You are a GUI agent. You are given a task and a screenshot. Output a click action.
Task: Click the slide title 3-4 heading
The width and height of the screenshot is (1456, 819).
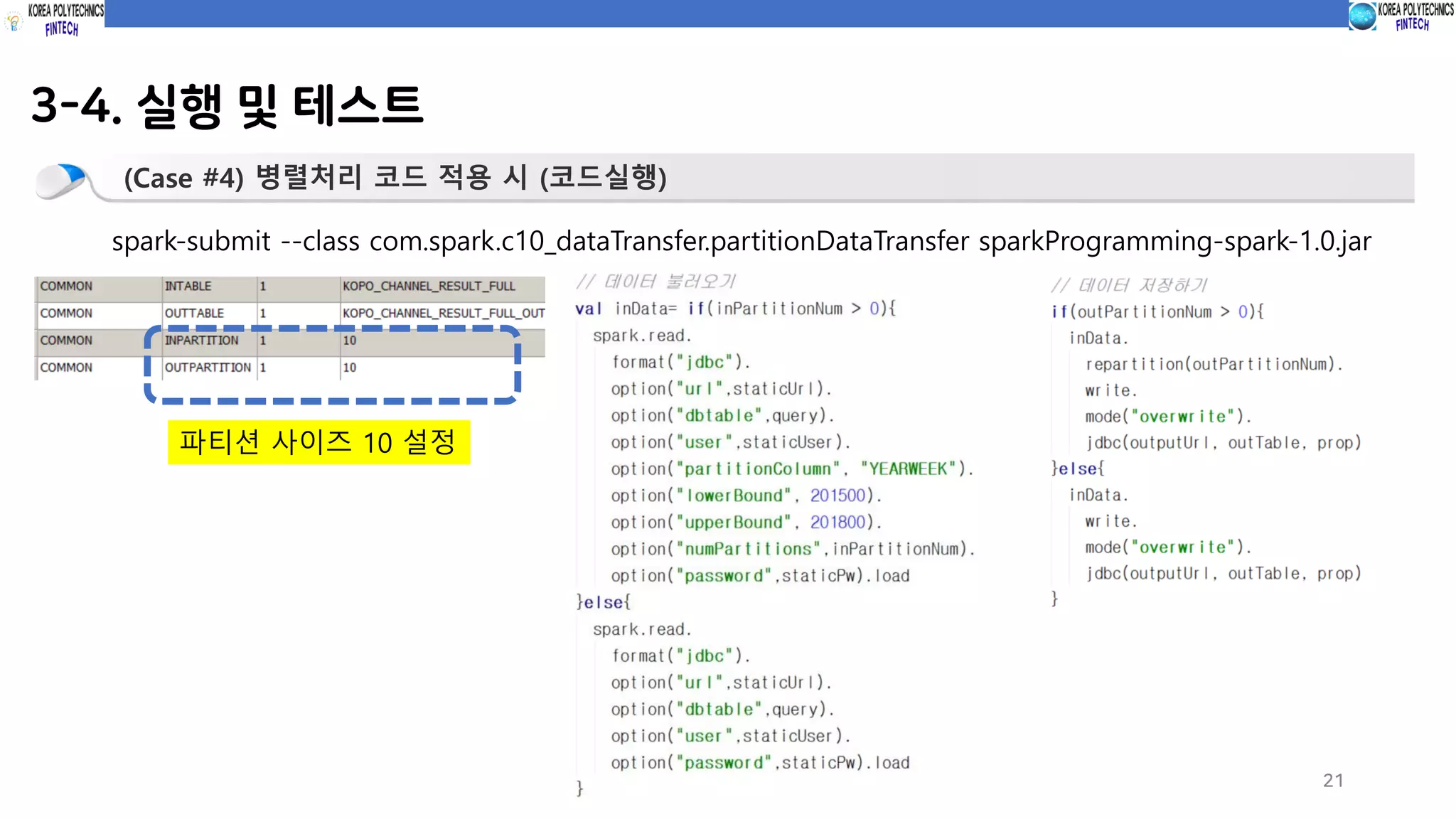click(x=227, y=105)
